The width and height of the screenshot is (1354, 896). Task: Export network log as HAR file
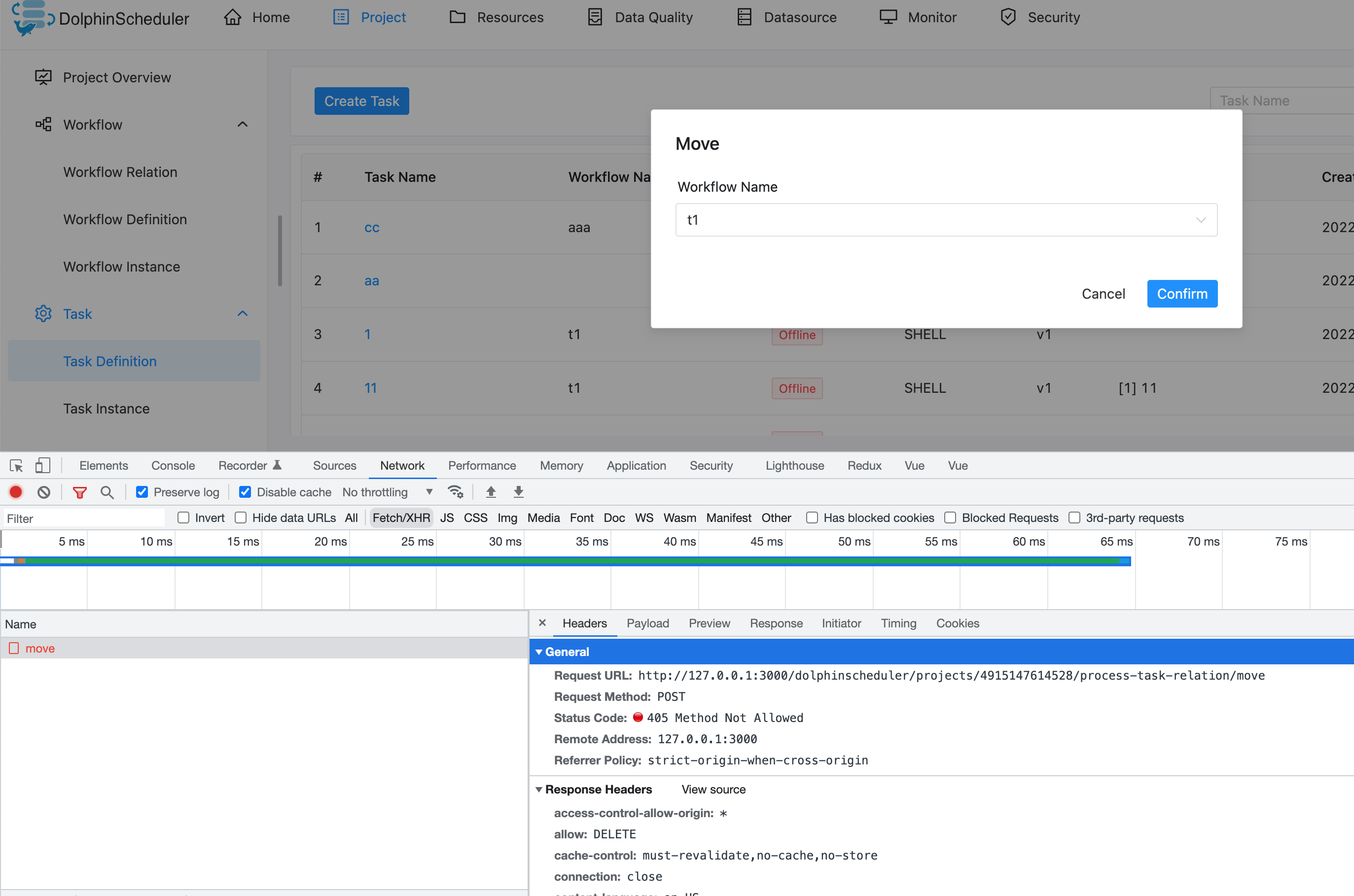[x=518, y=491]
